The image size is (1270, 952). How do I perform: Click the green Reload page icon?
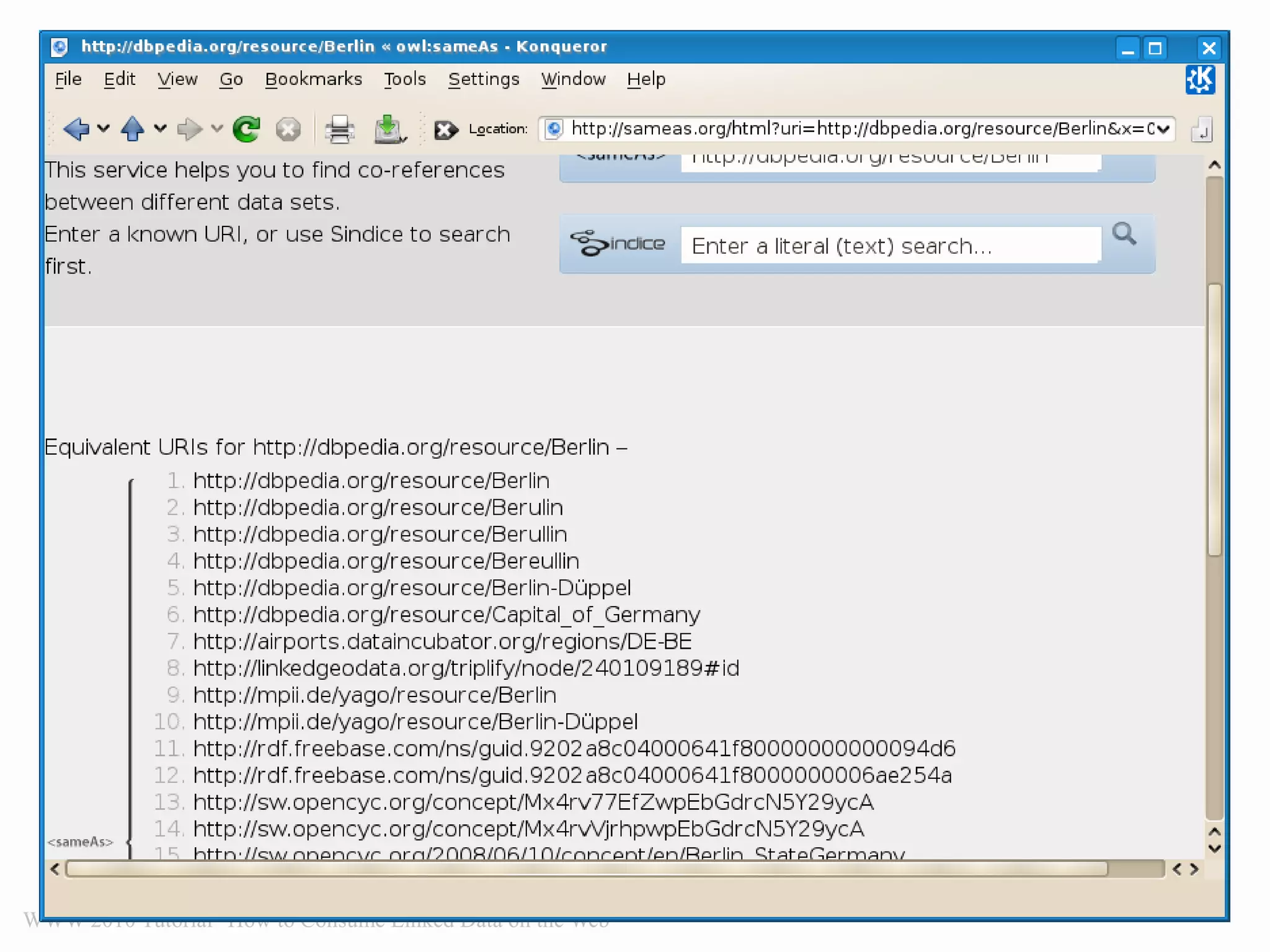[246, 129]
